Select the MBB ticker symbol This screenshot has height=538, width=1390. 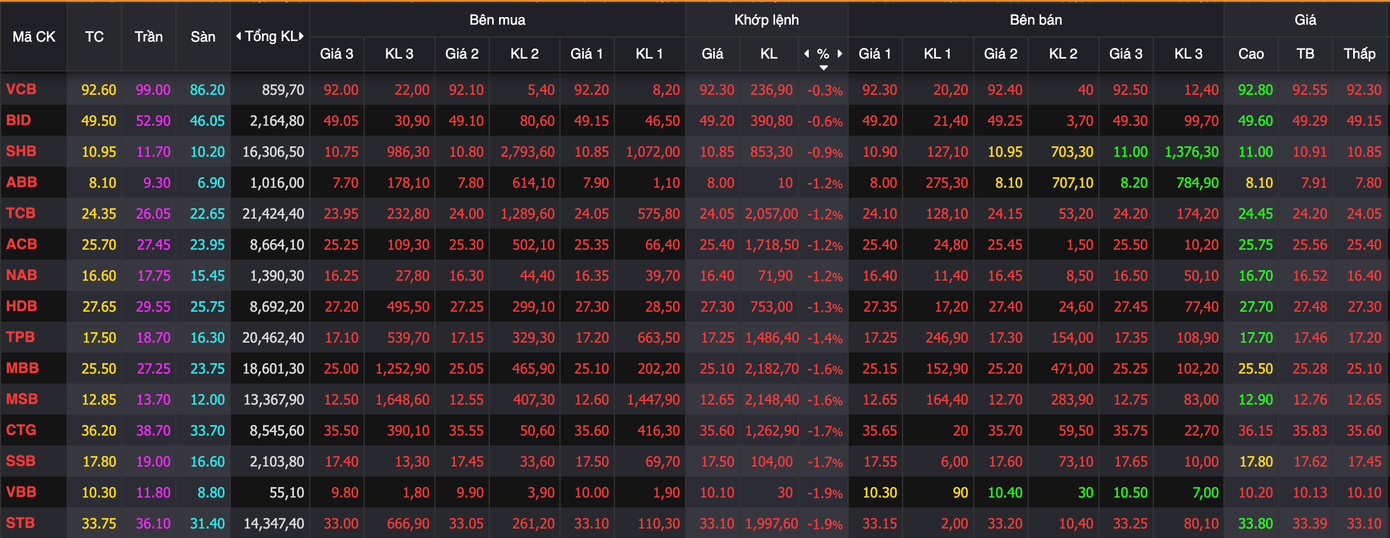click(x=22, y=369)
